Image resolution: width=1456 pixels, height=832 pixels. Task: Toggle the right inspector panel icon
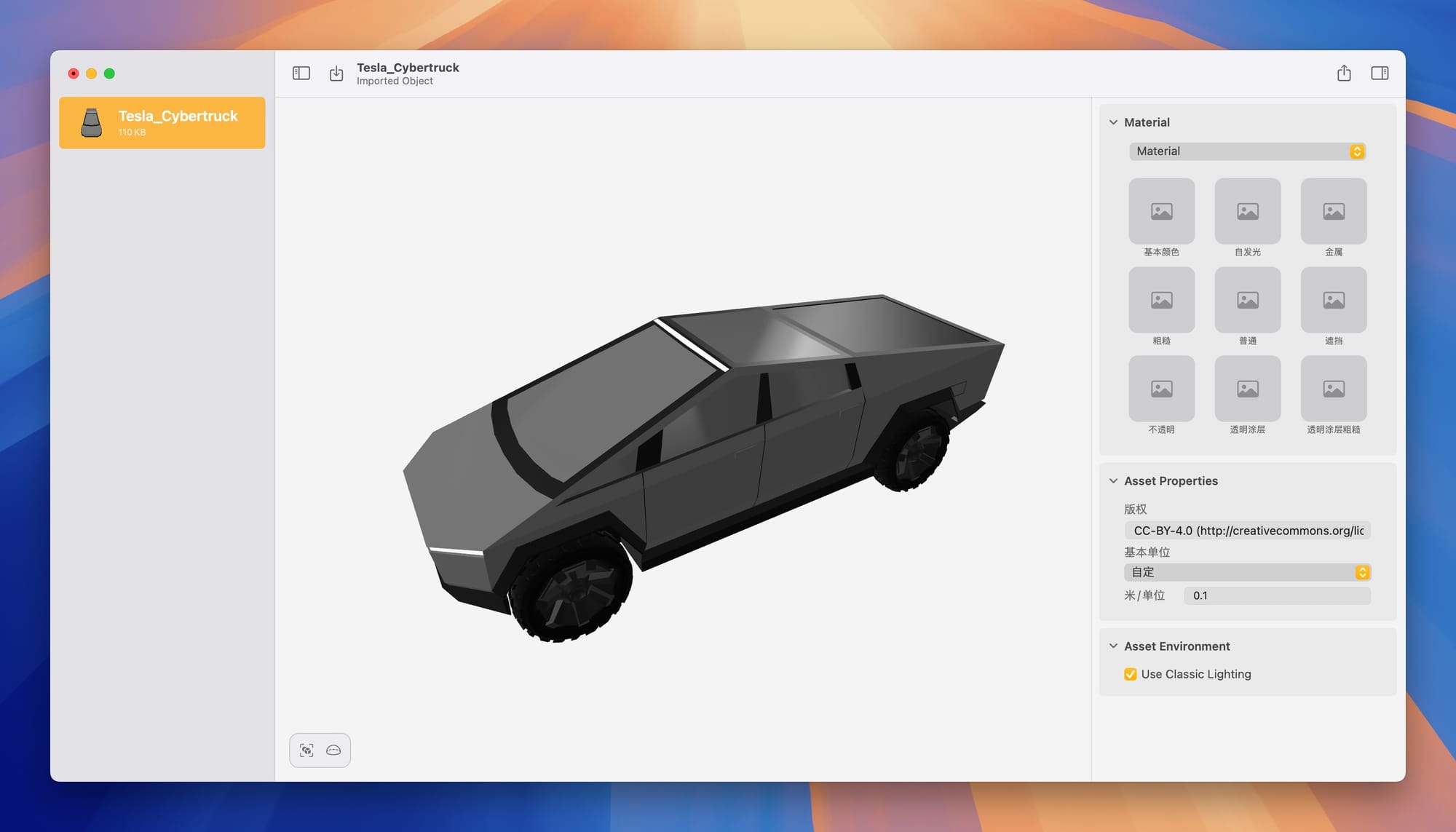tap(1380, 74)
